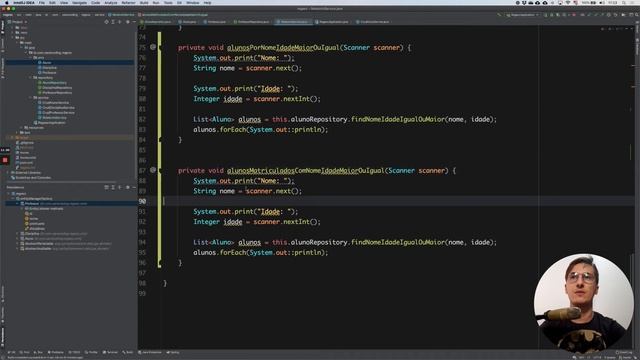The height and width of the screenshot is (360, 640).
Task: Expand the Disciplina entity in Persistence panel
Action: (18, 234)
